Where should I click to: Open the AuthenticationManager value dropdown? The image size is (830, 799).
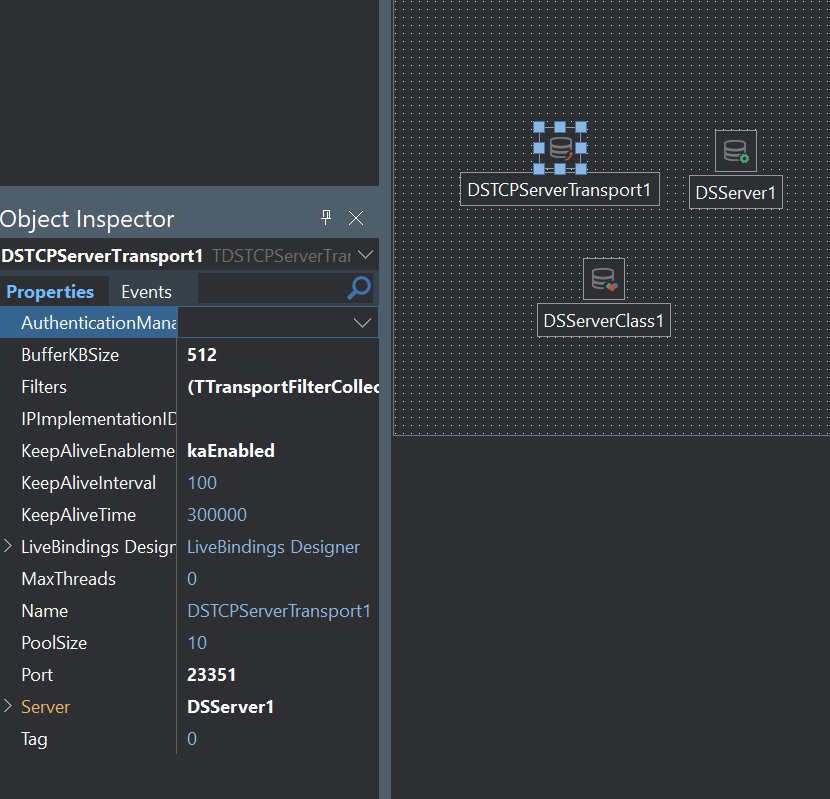[362, 322]
